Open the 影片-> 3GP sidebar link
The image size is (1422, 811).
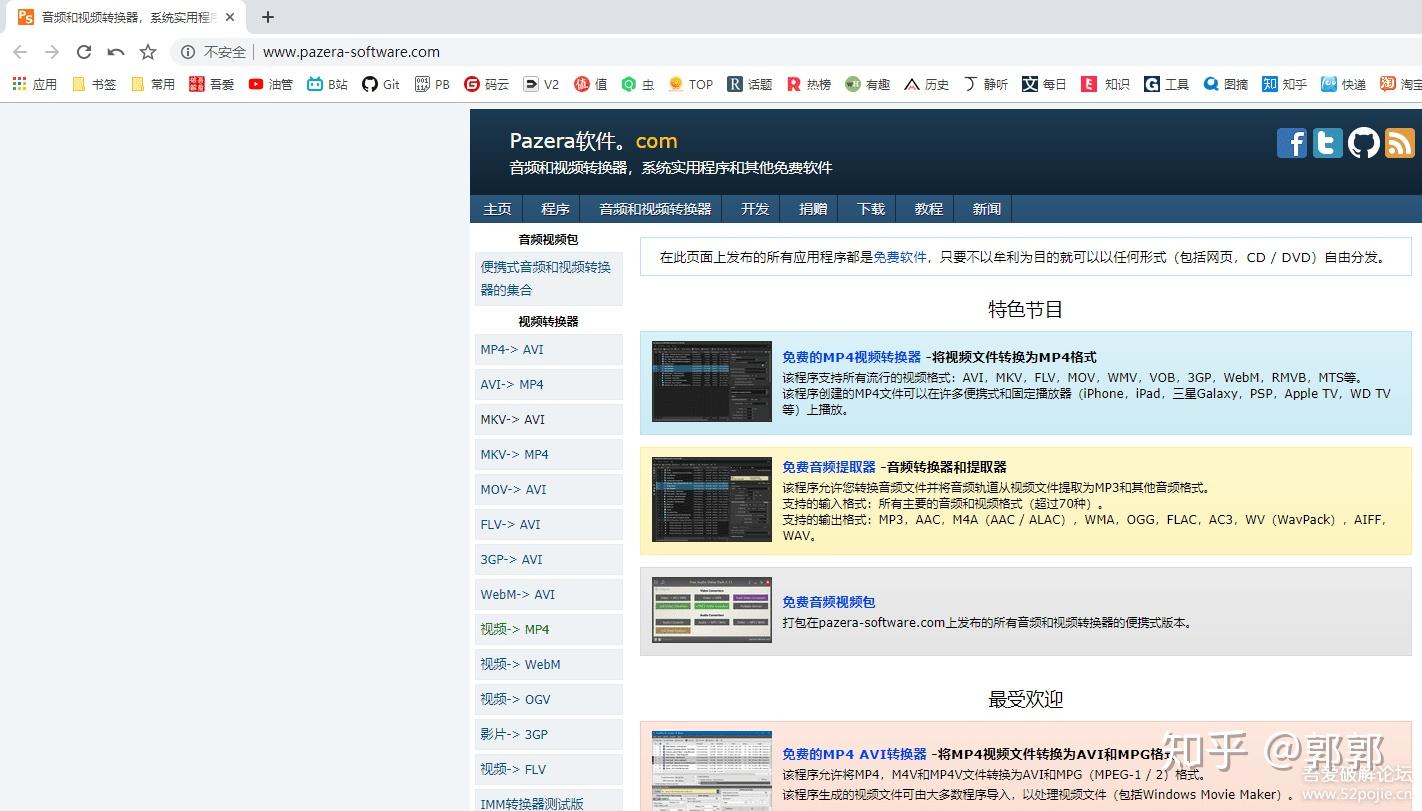[x=548, y=735]
